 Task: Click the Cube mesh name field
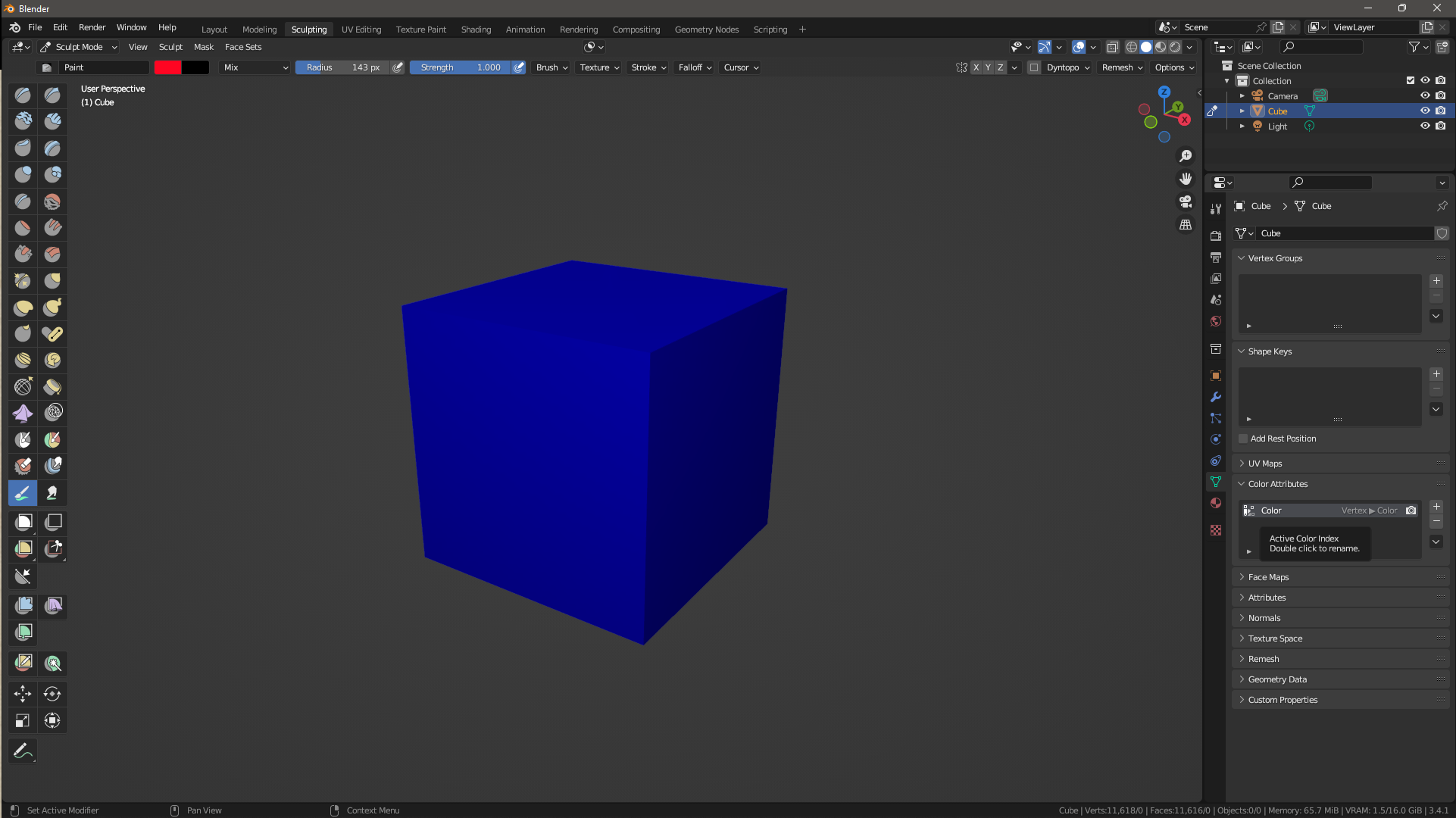click(x=1345, y=233)
